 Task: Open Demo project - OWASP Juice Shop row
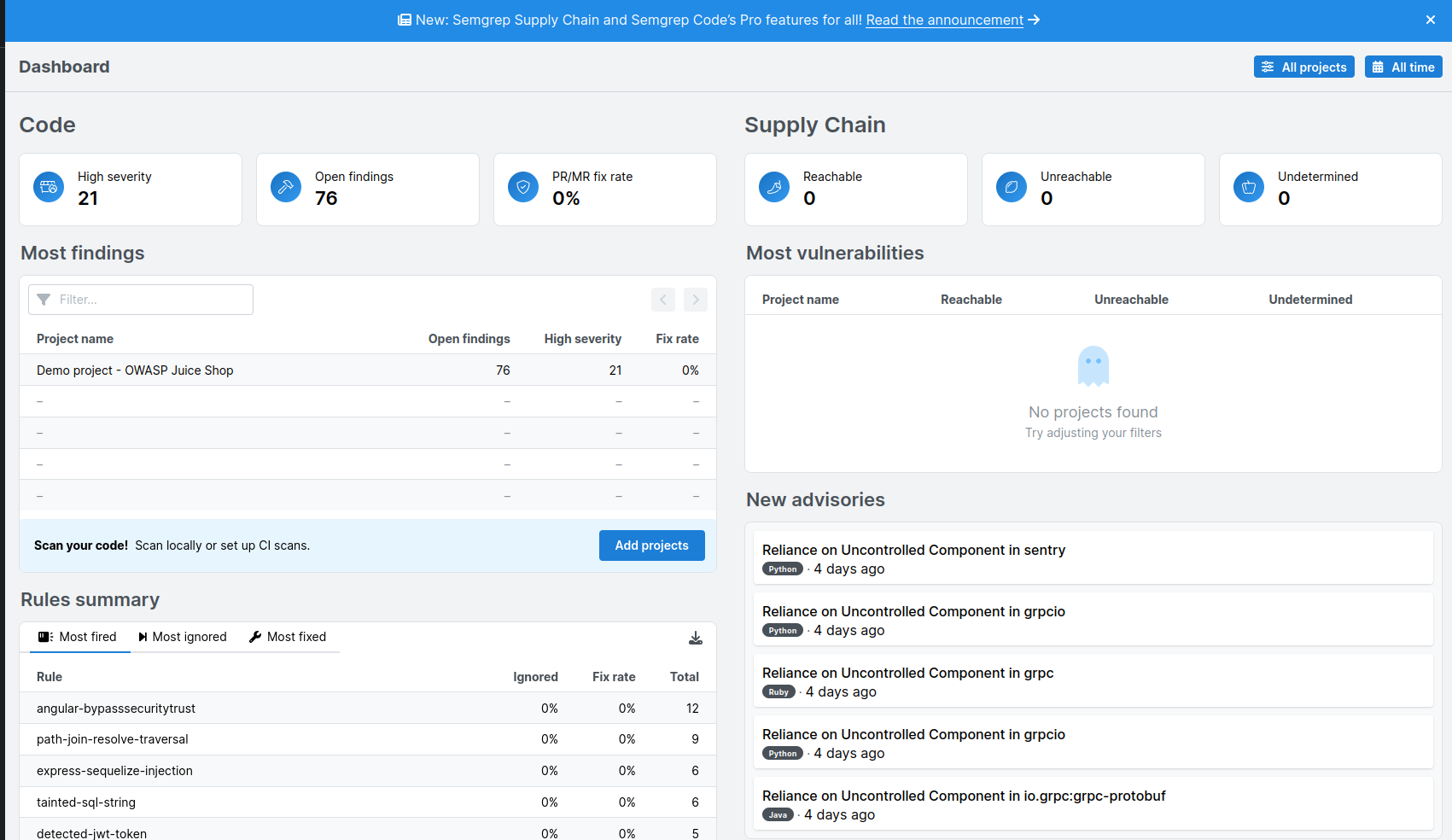tap(368, 370)
